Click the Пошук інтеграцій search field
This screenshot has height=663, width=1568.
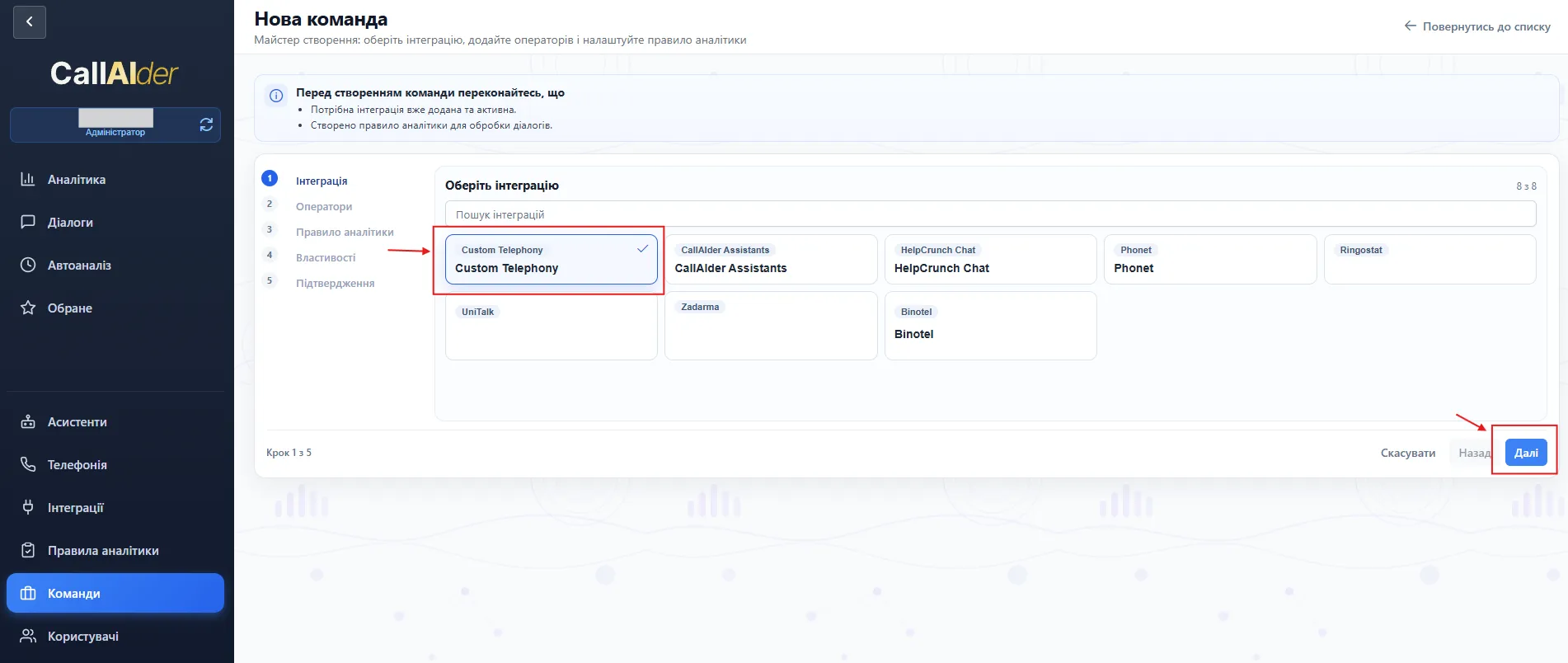[x=990, y=214]
